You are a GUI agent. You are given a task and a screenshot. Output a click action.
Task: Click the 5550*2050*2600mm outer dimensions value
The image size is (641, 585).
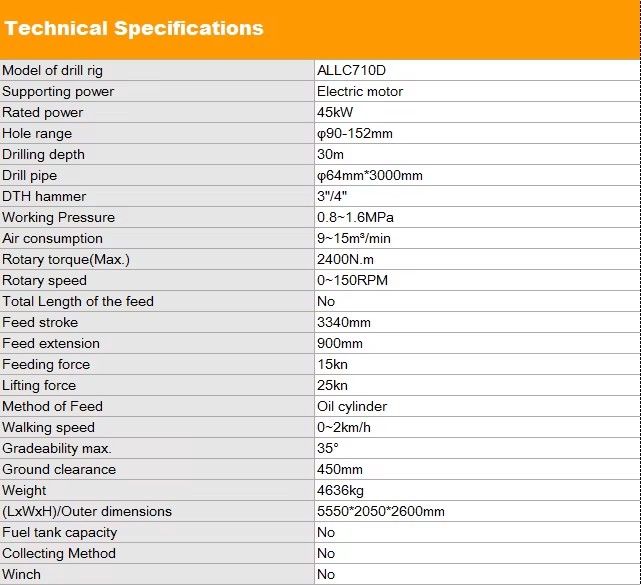[x=381, y=511]
